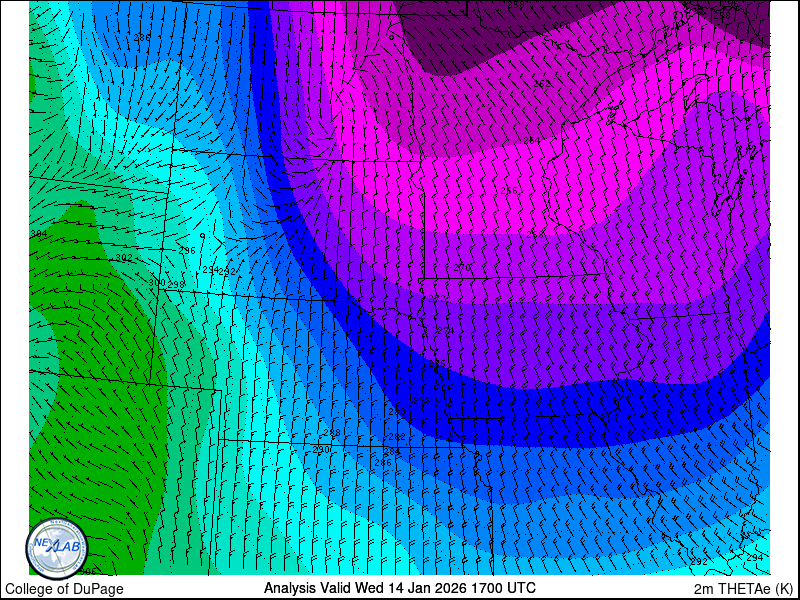Click the 262 contour label
Screen dimensions: 800x600
click(x=542, y=84)
